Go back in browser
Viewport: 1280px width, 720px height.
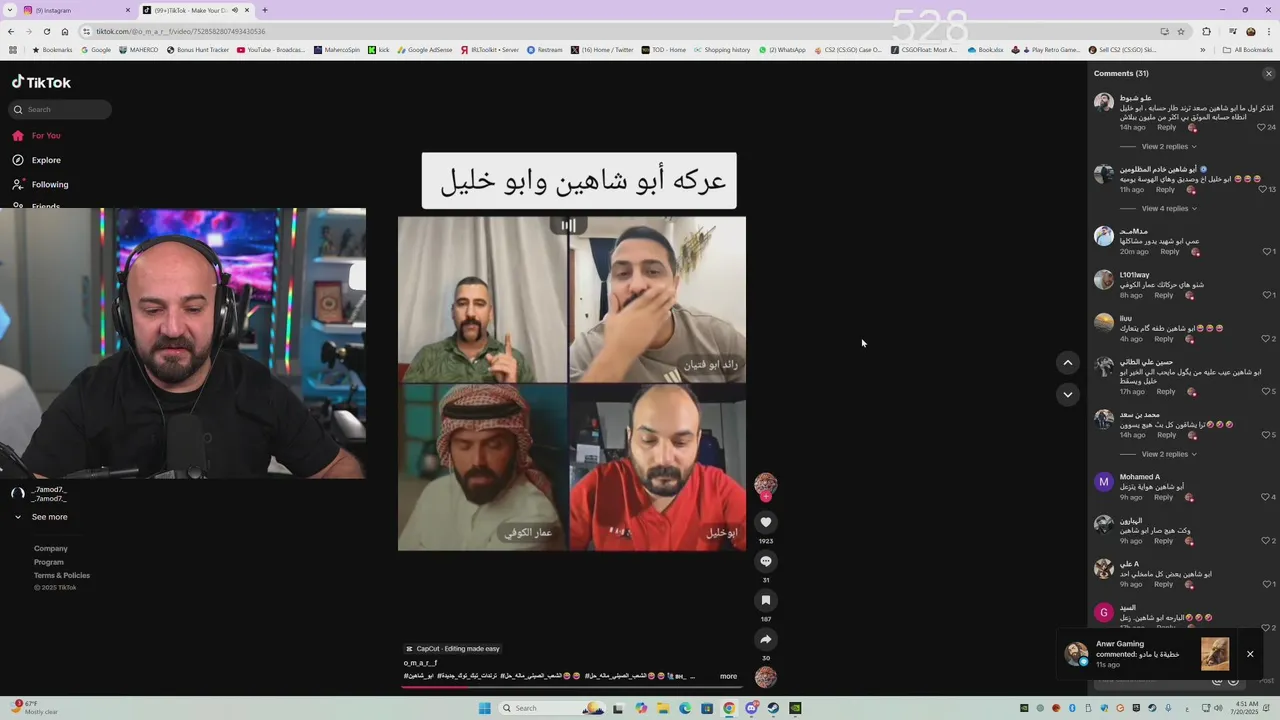click(x=11, y=31)
